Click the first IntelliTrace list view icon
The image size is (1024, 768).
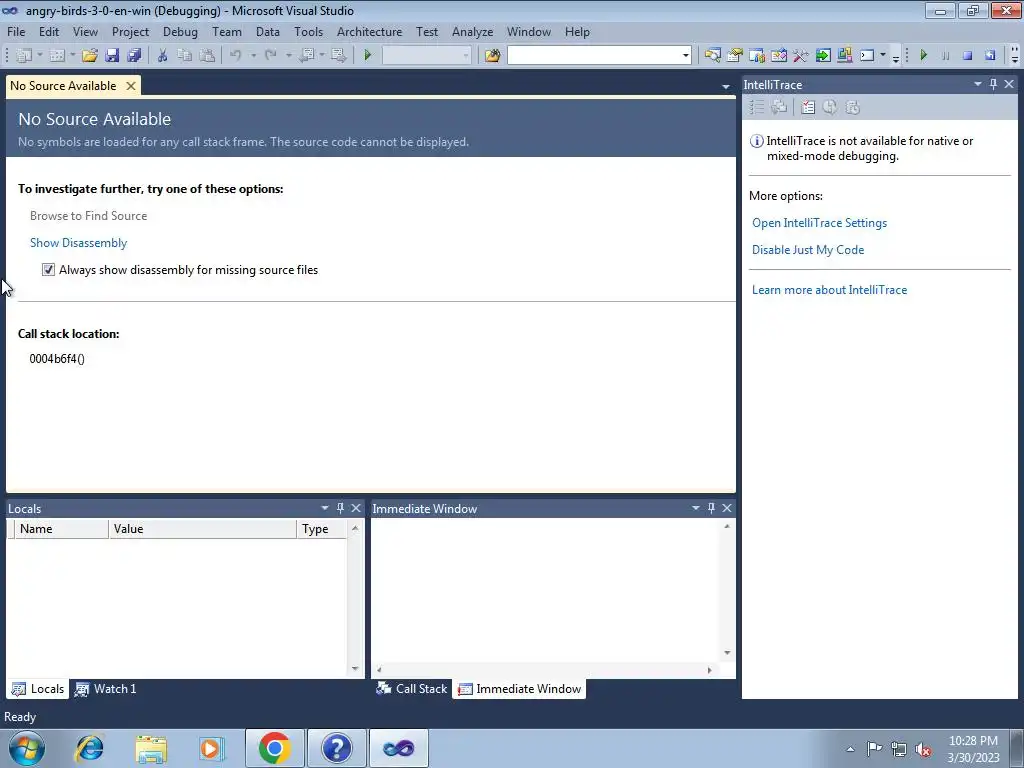pos(757,107)
